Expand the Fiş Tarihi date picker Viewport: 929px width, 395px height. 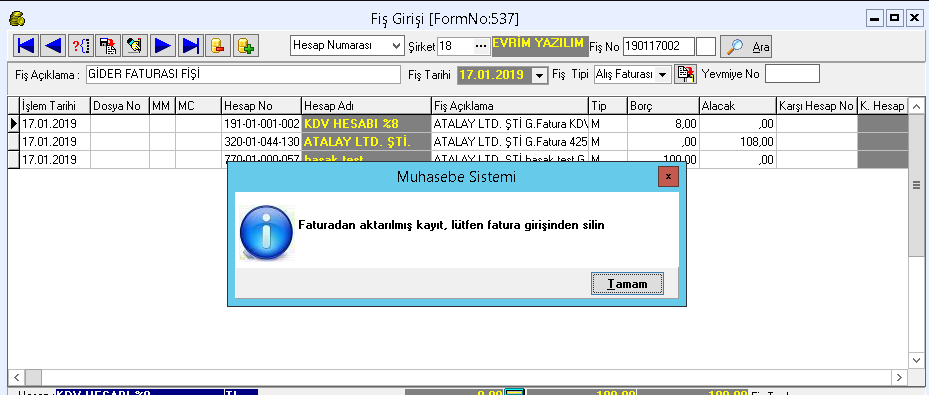[539, 75]
